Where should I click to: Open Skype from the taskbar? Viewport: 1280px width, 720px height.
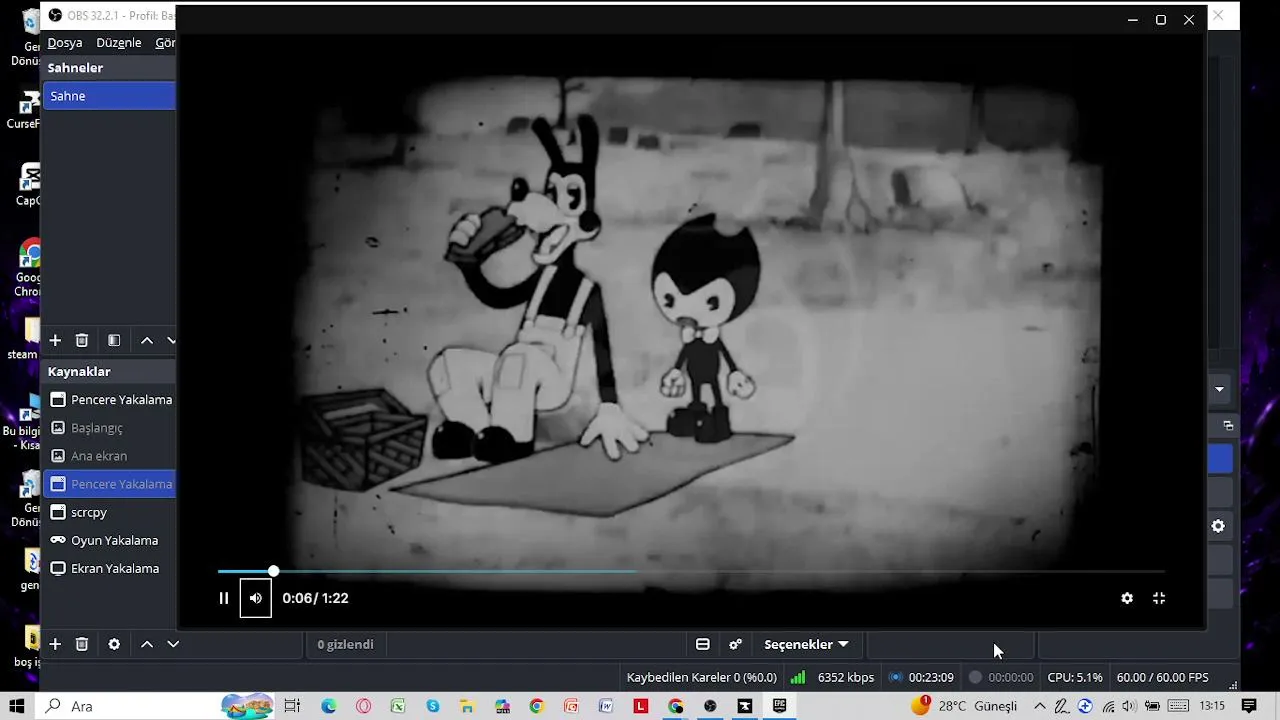click(433, 706)
